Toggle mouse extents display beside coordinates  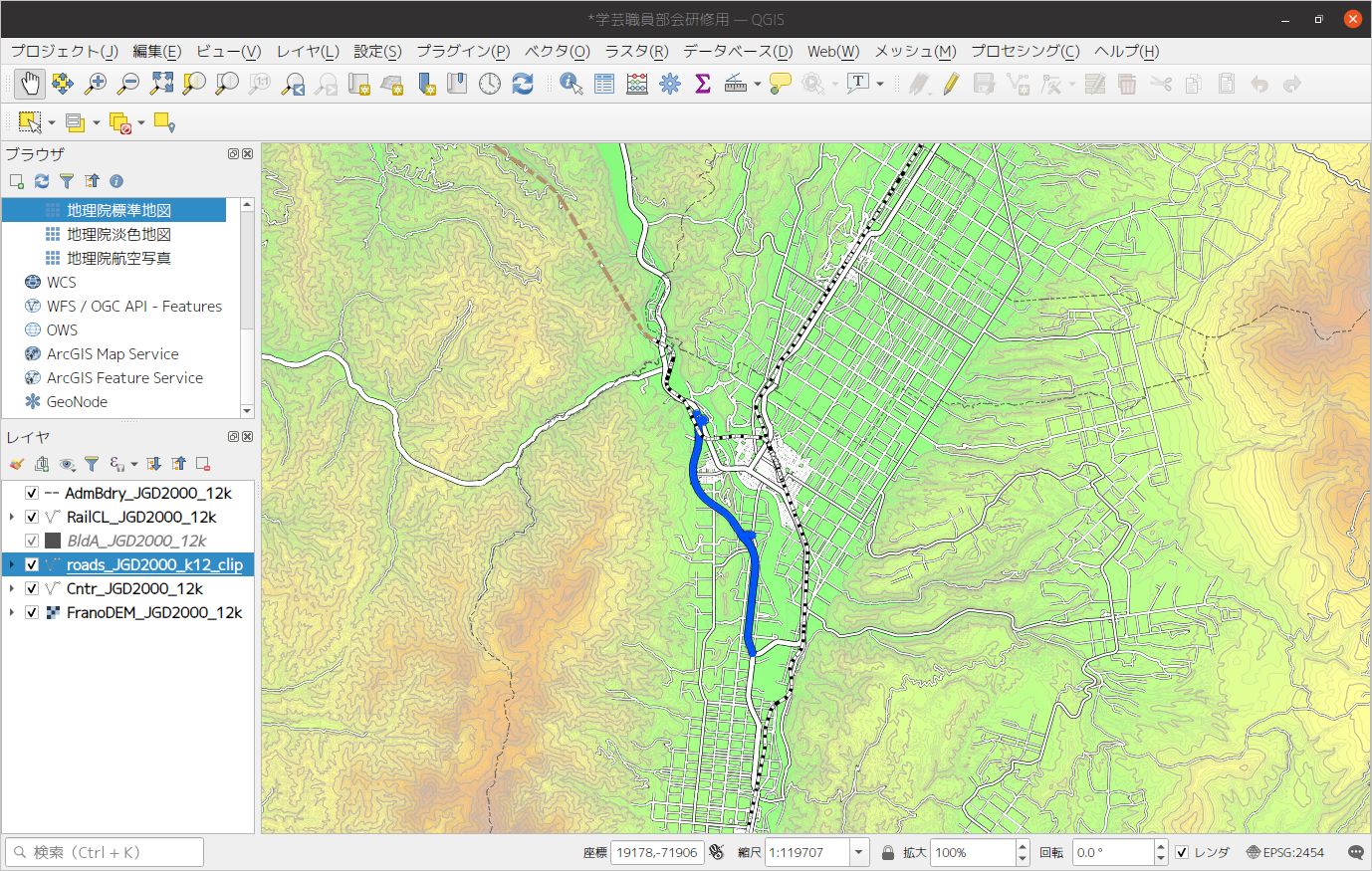point(717,852)
